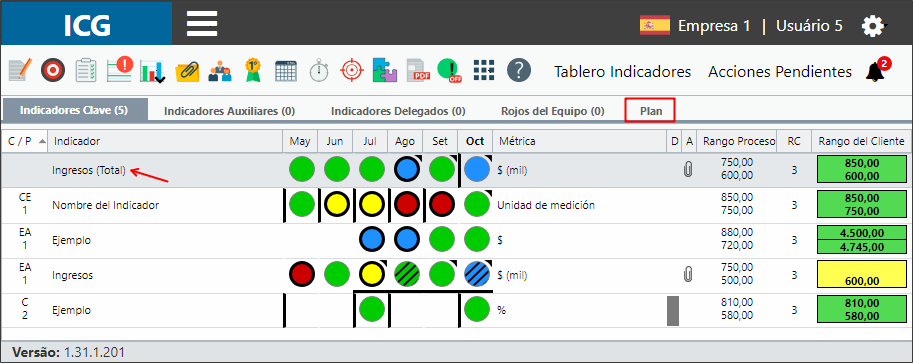The width and height of the screenshot is (913, 363).
Task: Click the Métrica column header
Action: [x=579, y=141]
